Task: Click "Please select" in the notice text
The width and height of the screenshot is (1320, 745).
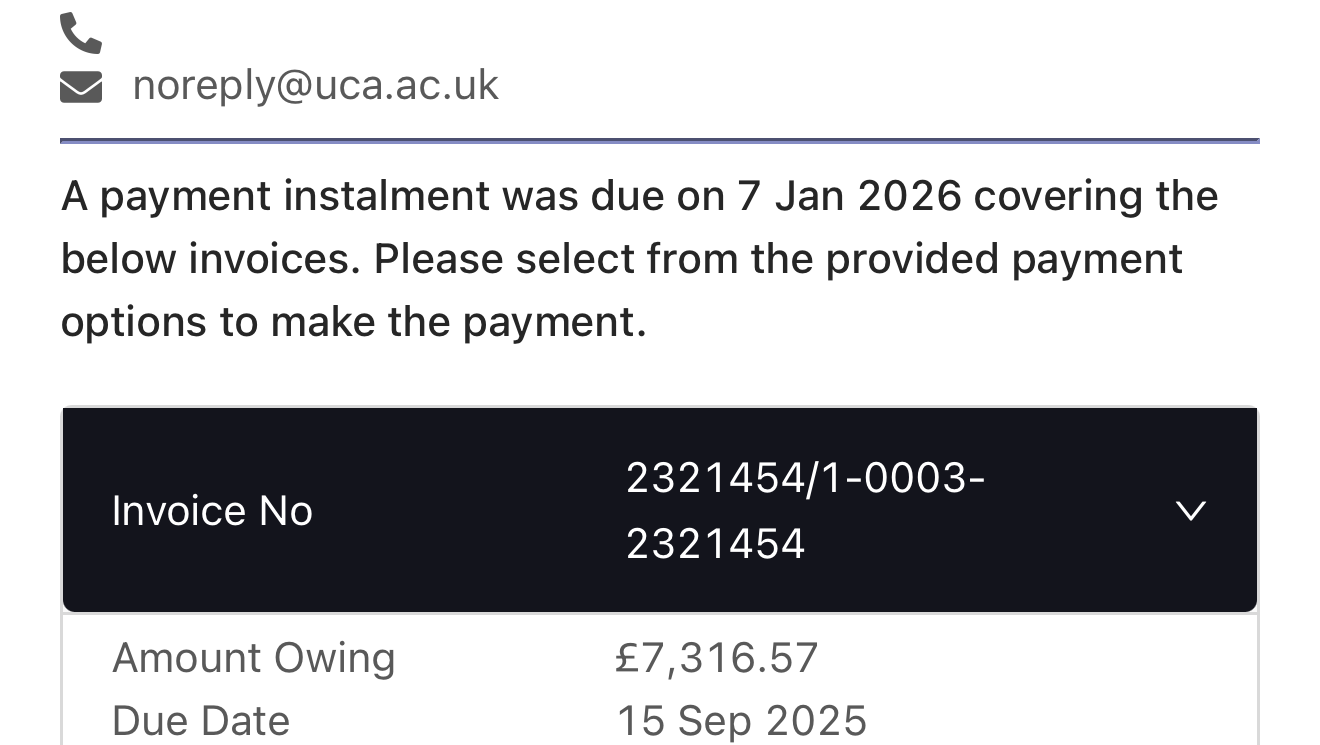Action: coord(506,259)
